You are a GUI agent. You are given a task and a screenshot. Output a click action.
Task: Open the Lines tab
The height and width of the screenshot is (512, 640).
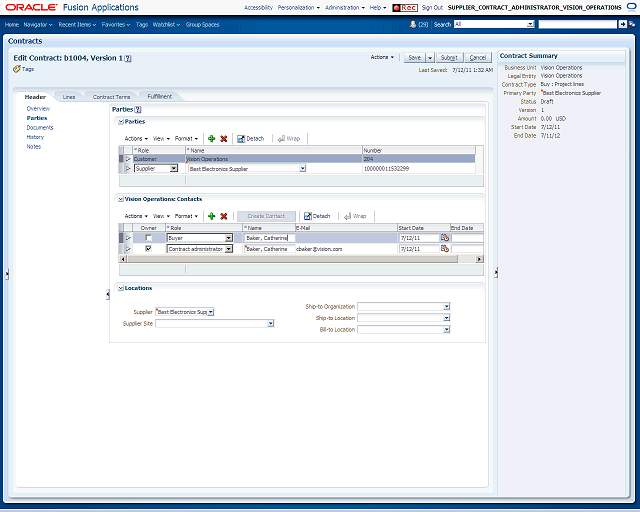point(69,97)
